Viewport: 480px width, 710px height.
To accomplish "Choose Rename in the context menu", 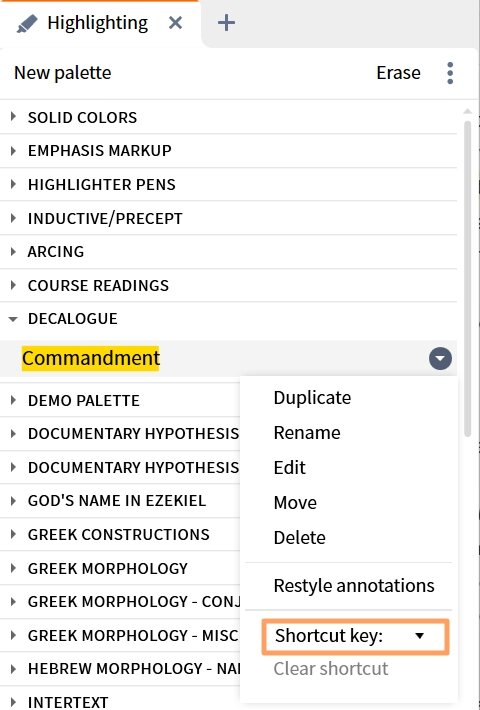I will (307, 433).
